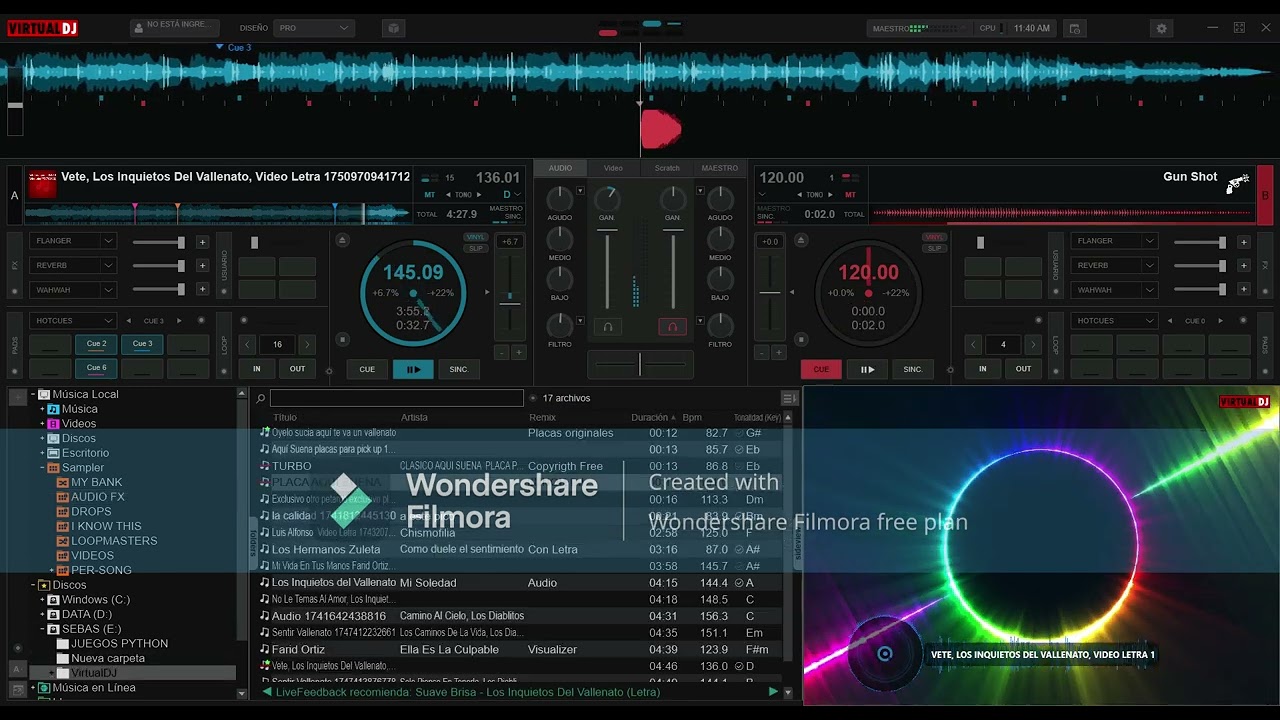
Task: Halve the loop length on deck A
Action: click(248, 344)
